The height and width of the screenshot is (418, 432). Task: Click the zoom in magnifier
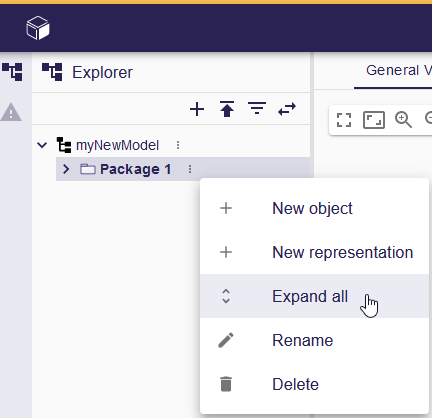(x=403, y=120)
